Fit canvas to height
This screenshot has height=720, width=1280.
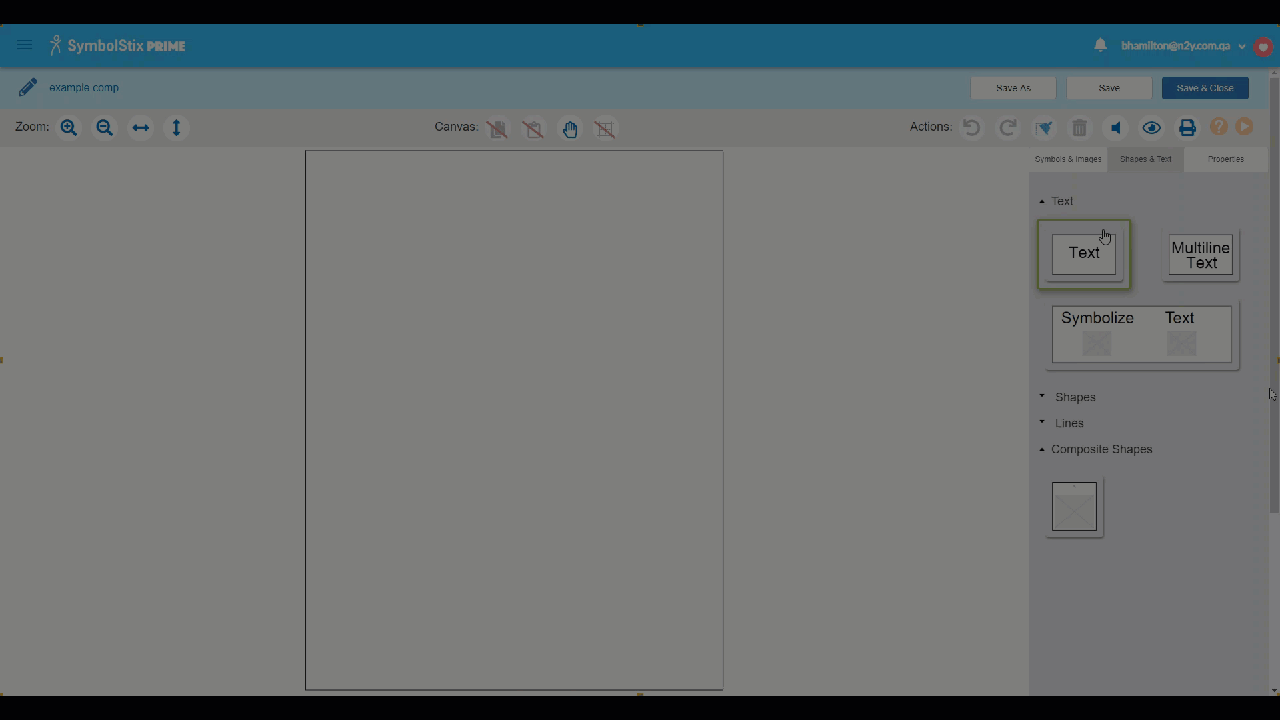[176, 127]
